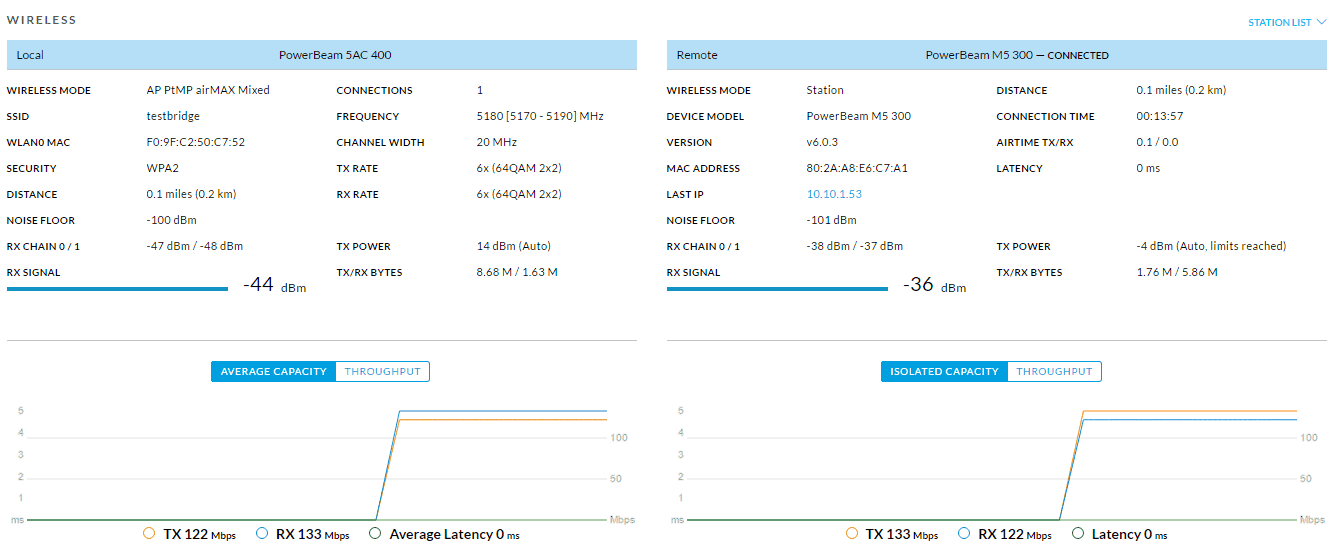
Task: Click the firmware version v6.0.3
Action: coord(822,142)
